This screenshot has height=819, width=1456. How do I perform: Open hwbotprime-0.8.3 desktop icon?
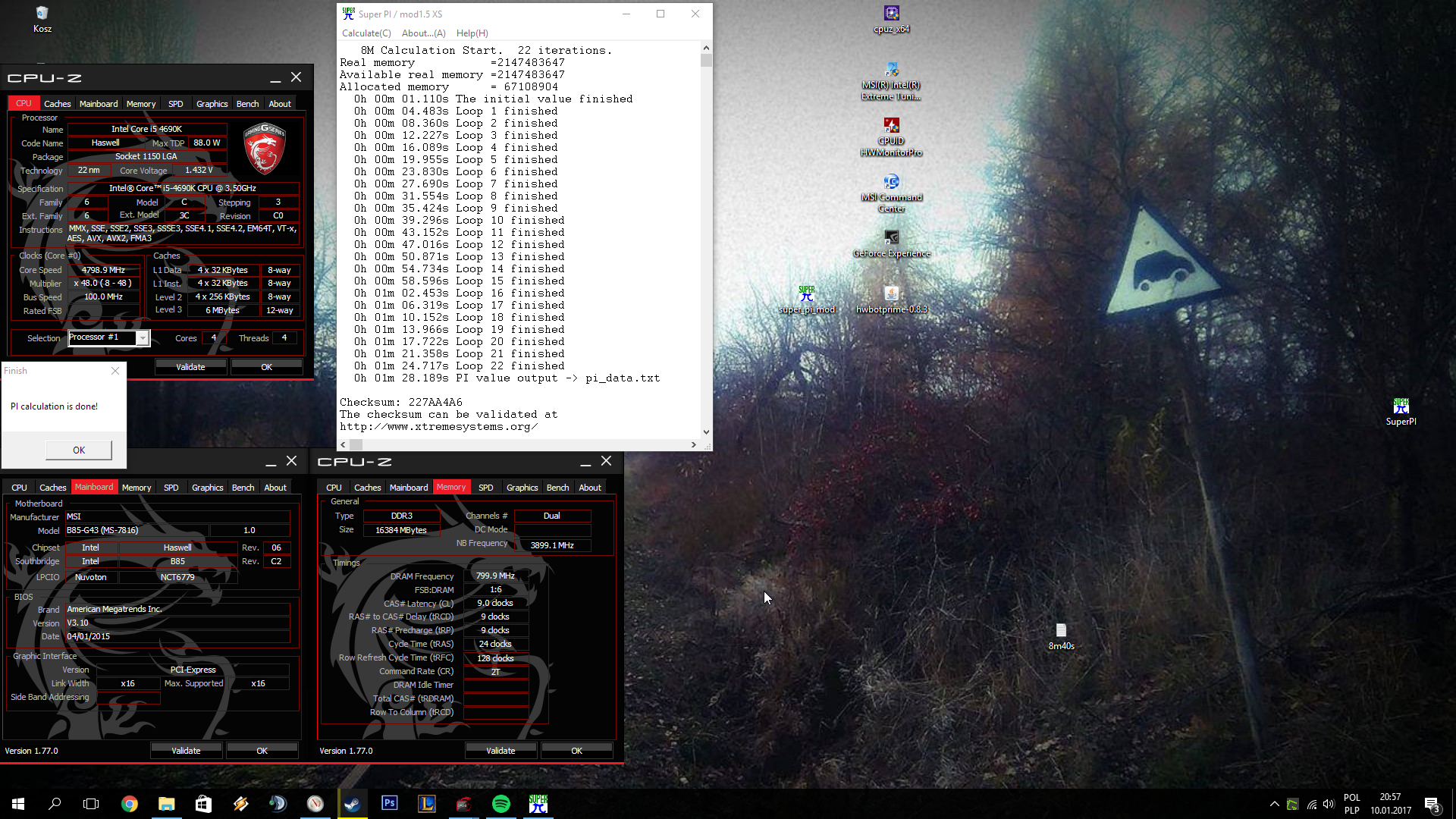[x=891, y=300]
